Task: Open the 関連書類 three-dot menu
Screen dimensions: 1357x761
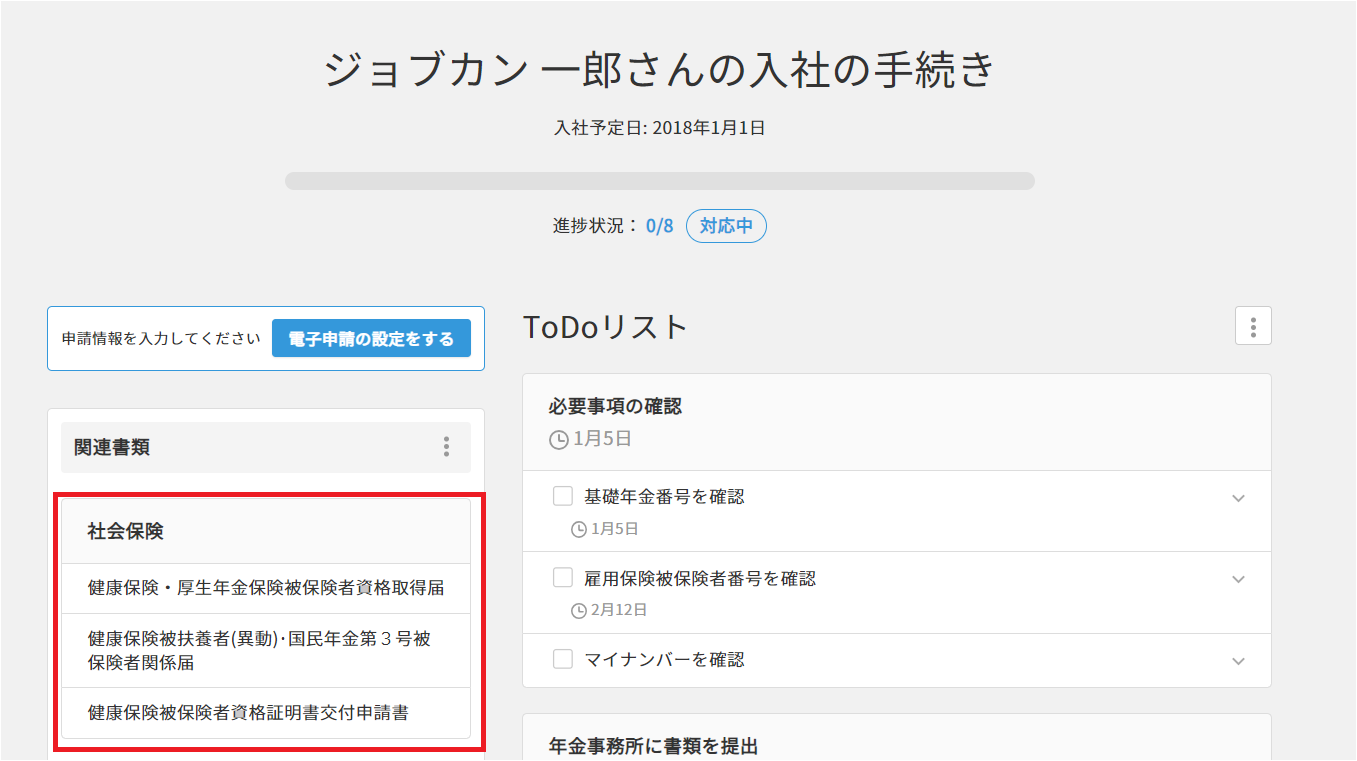Action: point(446,447)
